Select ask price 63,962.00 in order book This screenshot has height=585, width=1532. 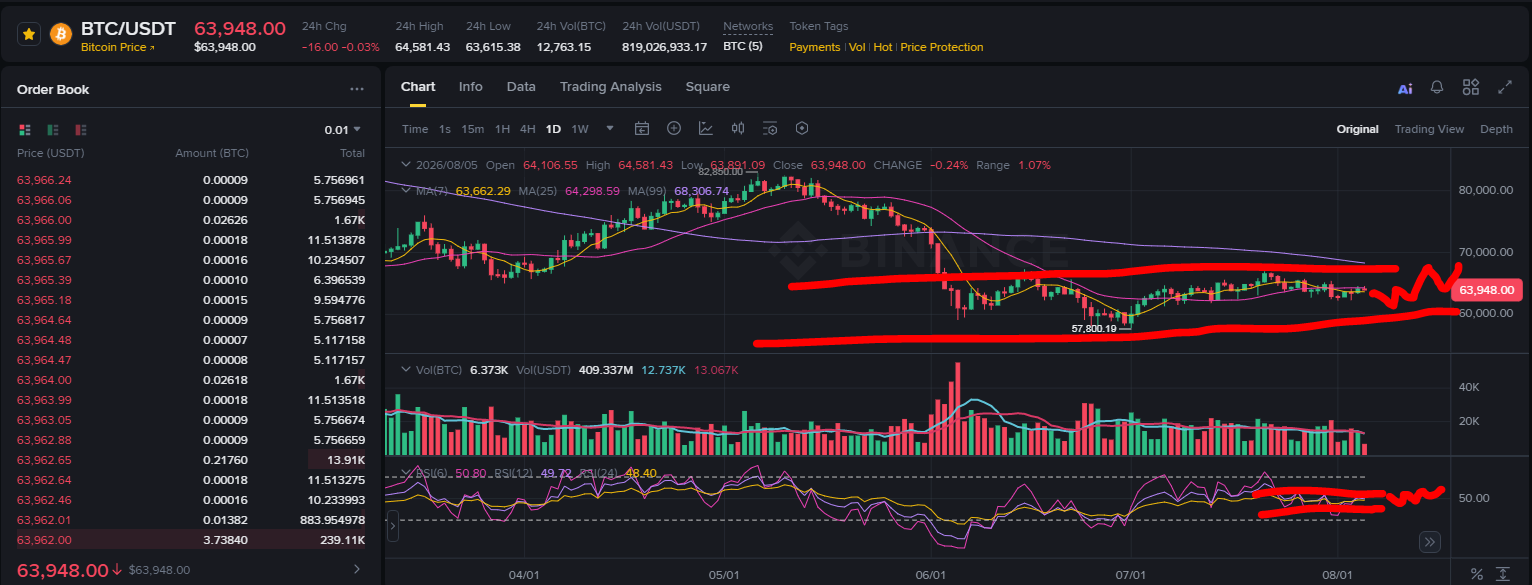[44, 540]
